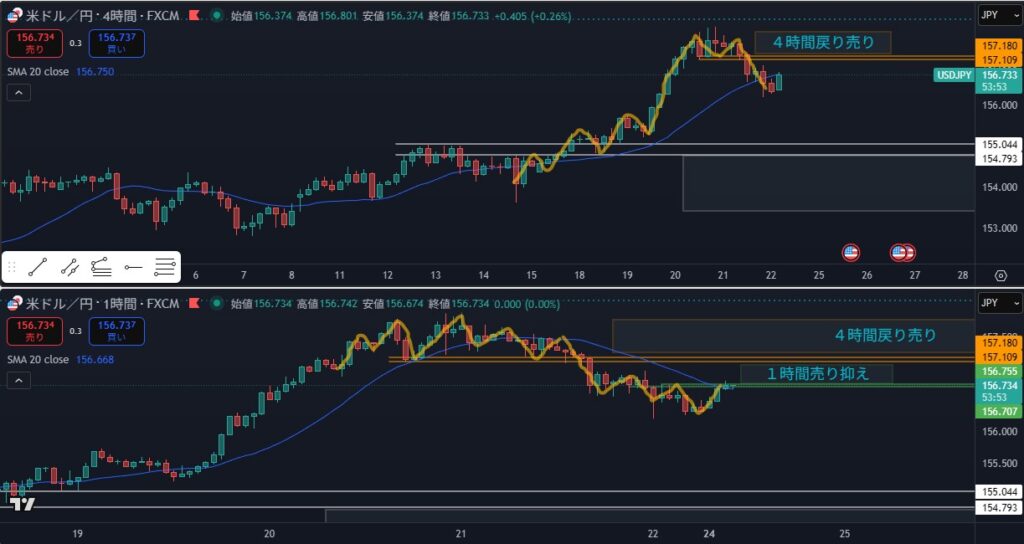Open JPY currency dropdown on lower chart

tap(999, 303)
